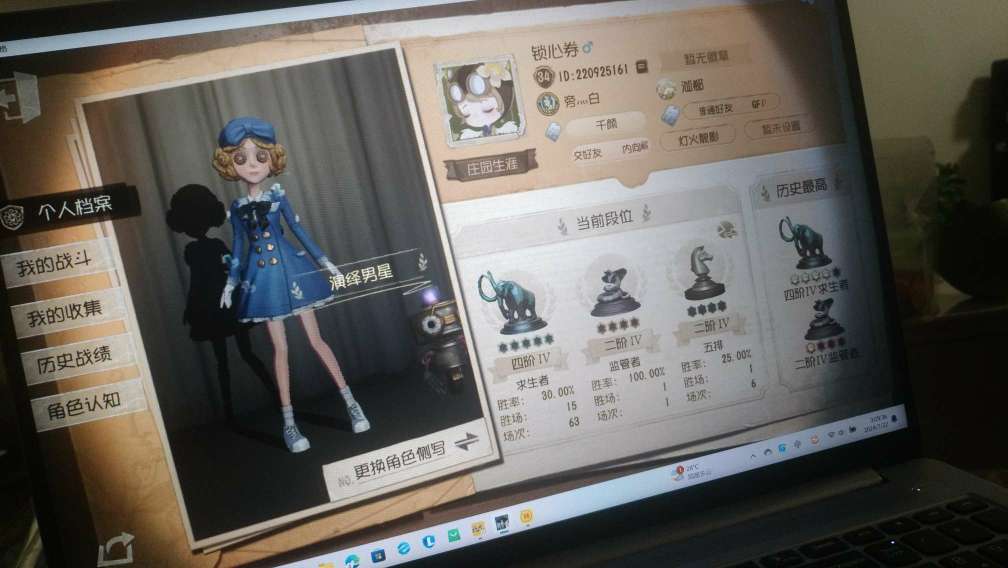Click the male gender symbol beside the name
Screen dimensions: 1008x568
tap(588, 47)
